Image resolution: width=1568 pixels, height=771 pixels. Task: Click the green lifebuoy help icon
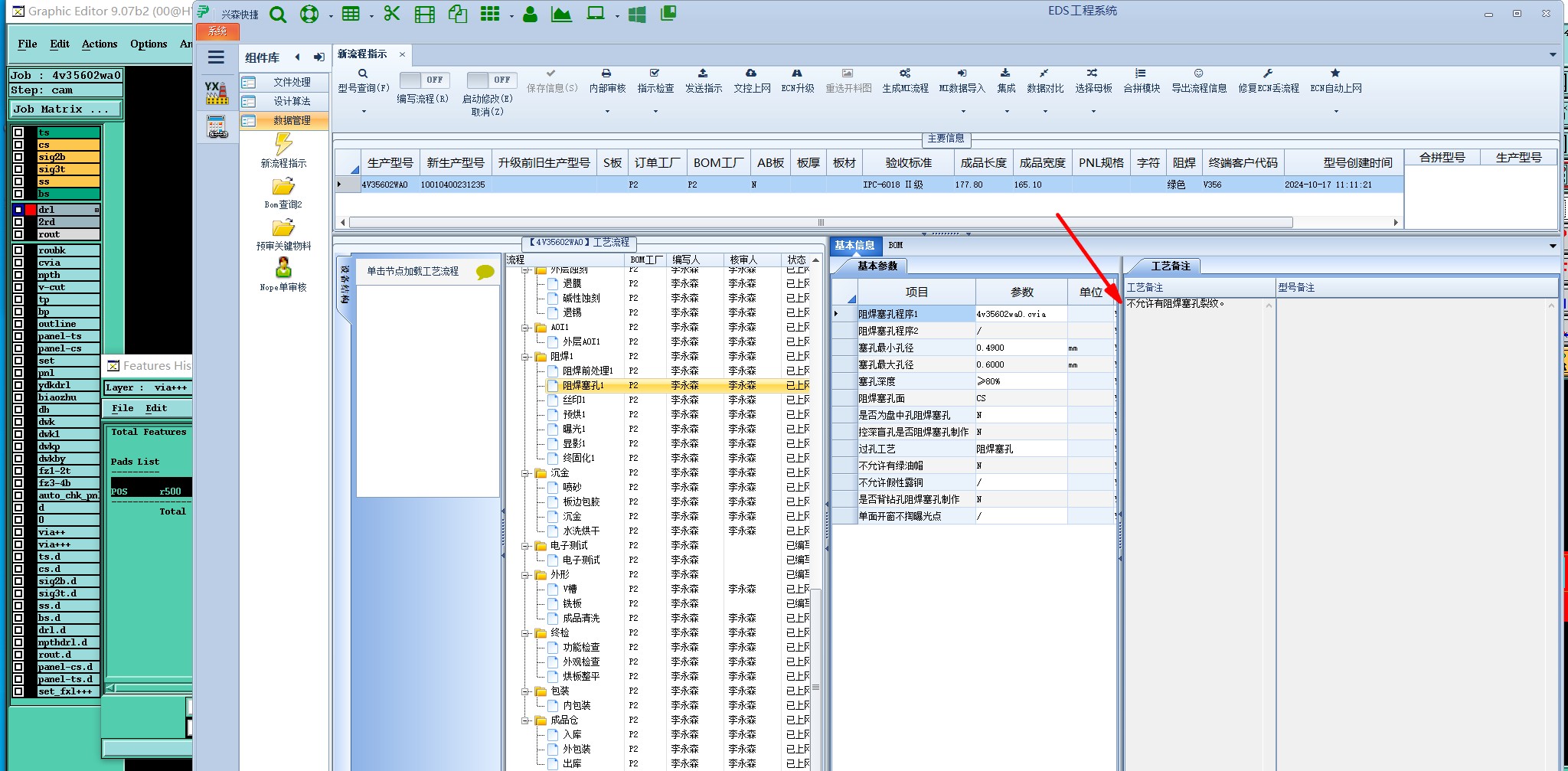(309, 15)
